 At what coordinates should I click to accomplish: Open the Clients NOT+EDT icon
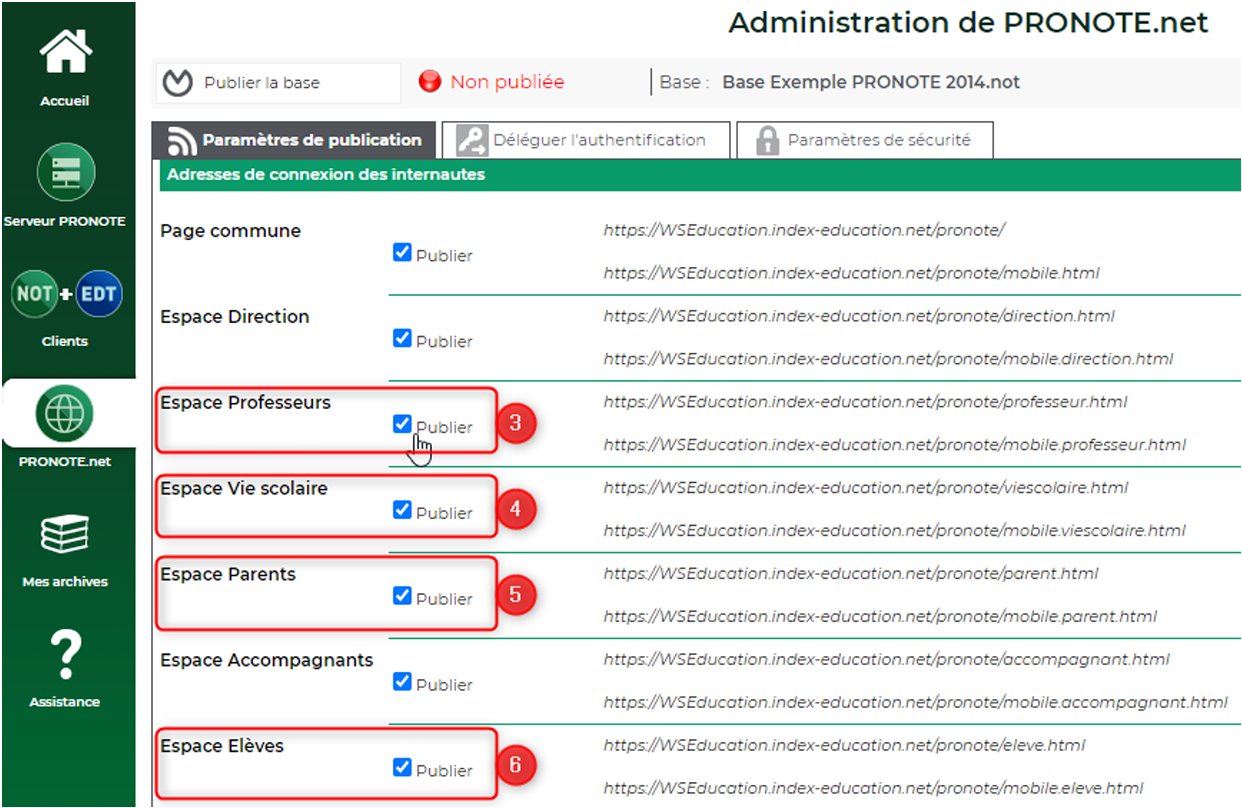[65, 295]
